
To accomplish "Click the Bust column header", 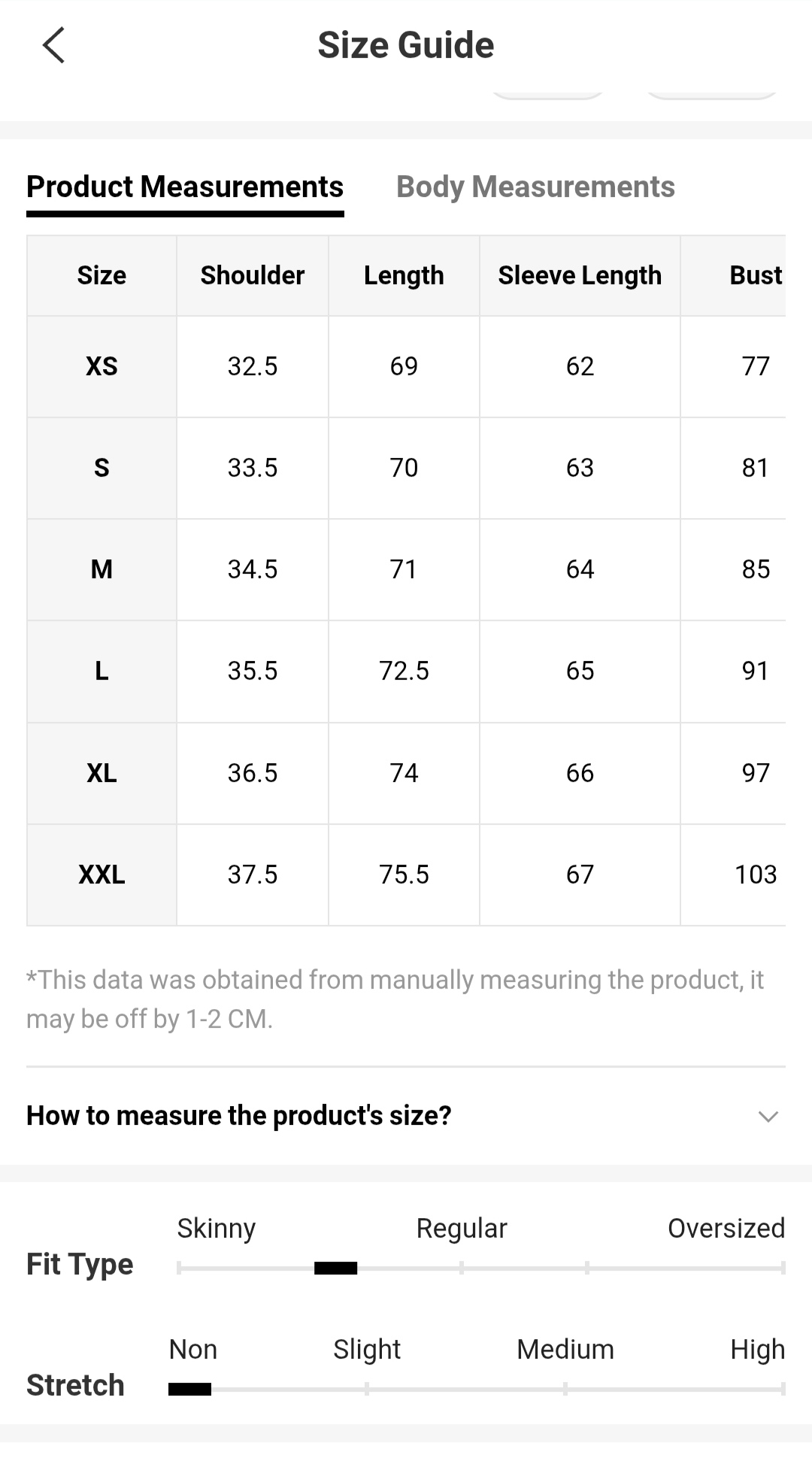I will click(755, 275).
